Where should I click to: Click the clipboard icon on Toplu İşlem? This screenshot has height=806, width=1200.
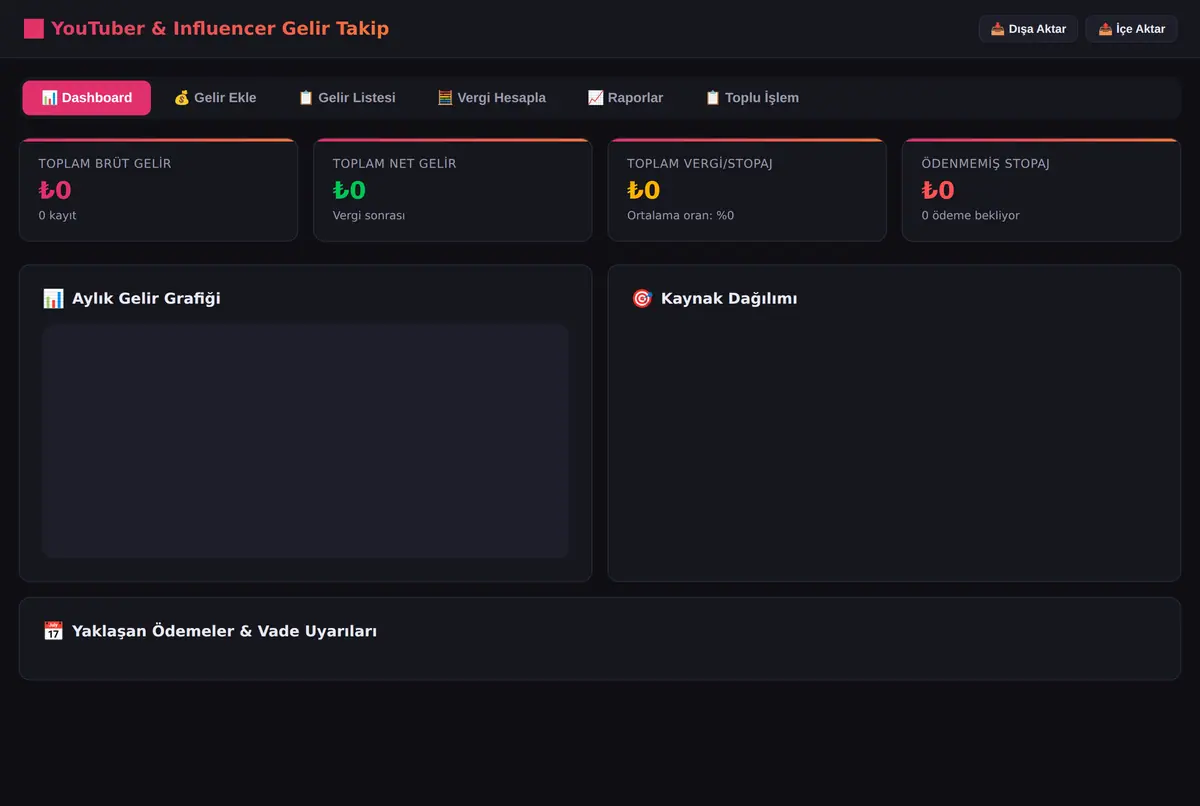(713, 98)
